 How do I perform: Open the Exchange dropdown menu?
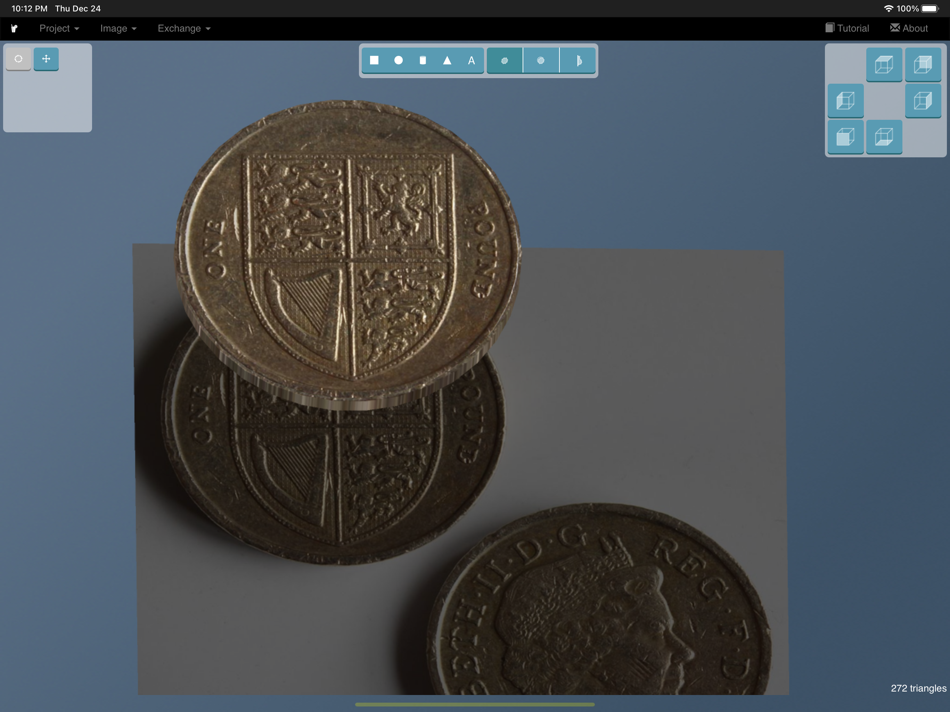[184, 28]
